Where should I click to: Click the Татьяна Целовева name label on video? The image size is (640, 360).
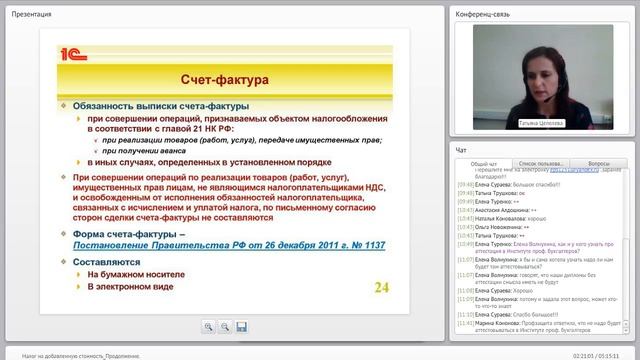pyautogui.click(x=542, y=123)
